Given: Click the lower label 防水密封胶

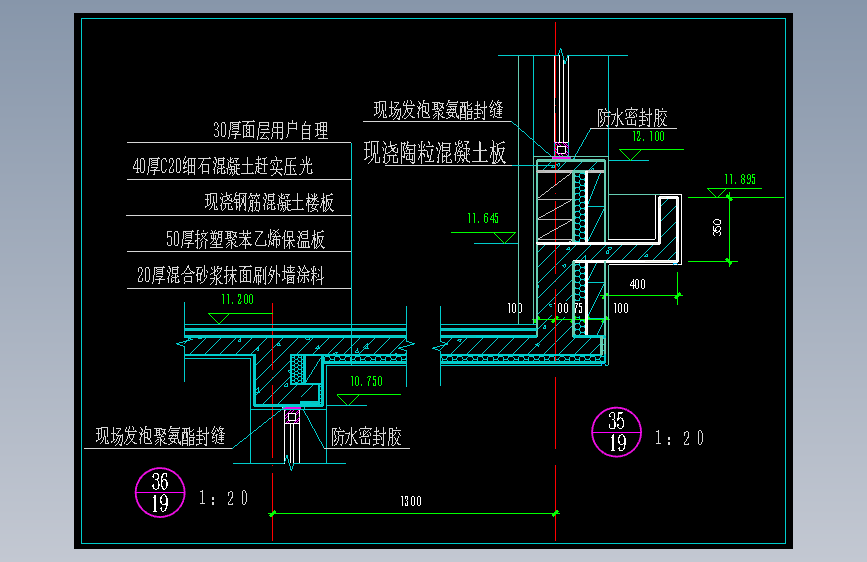Looking at the screenshot, I should point(367,436).
